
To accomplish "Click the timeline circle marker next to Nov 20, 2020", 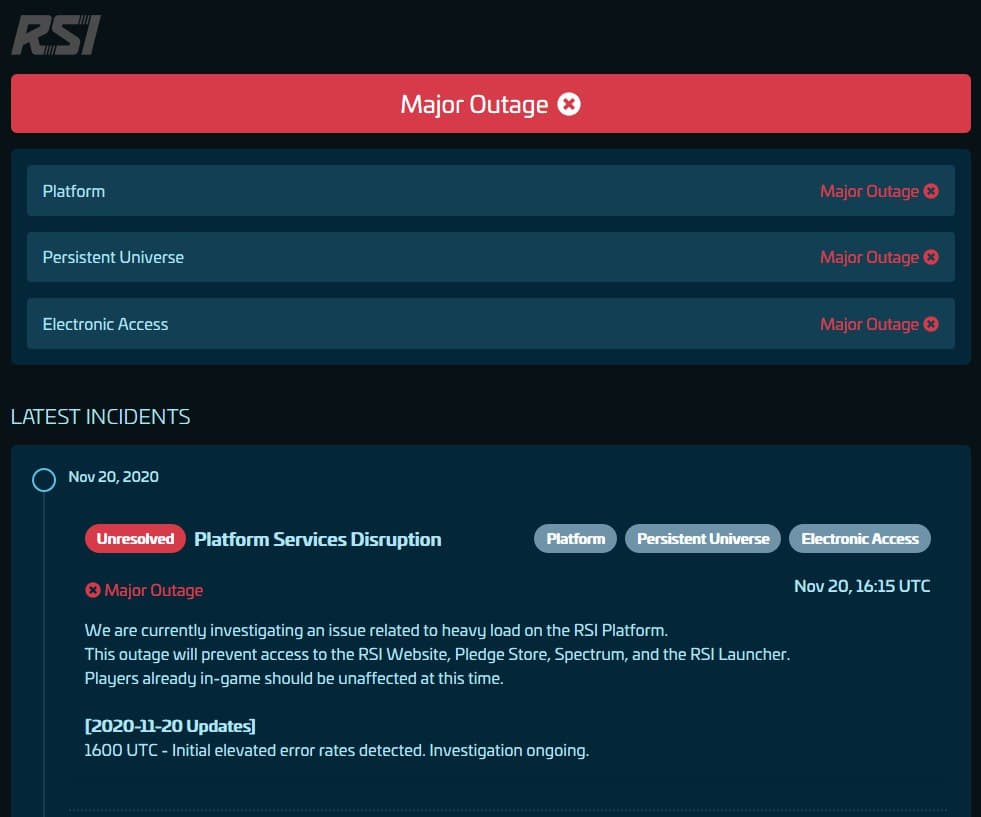I will (x=44, y=480).
